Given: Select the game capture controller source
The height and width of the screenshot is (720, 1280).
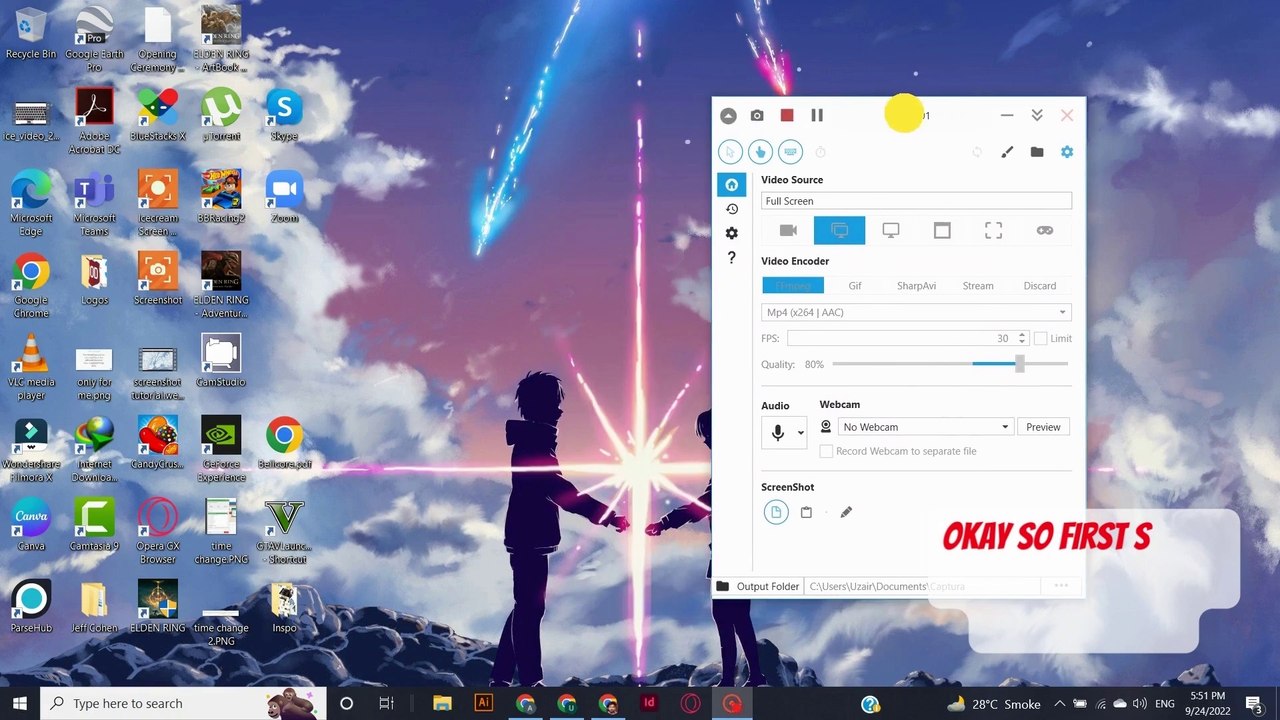Looking at the screenshot, I should tap(1045, 231).
